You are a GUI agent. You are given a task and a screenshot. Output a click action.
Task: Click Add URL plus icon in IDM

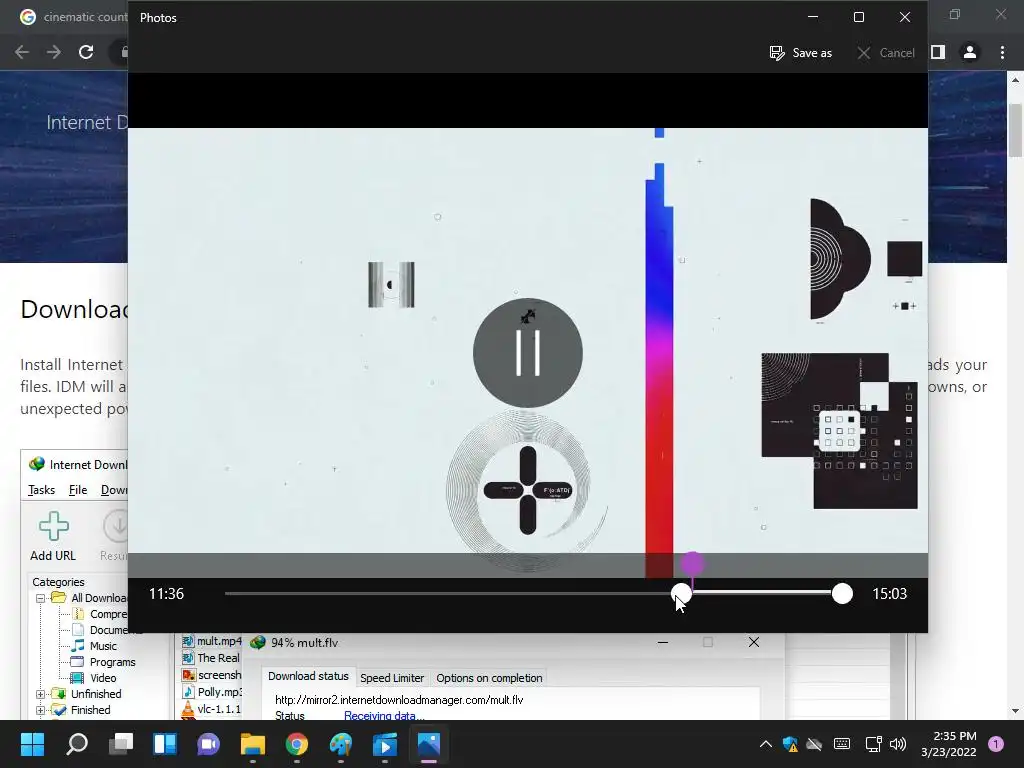tap(54, 526)
